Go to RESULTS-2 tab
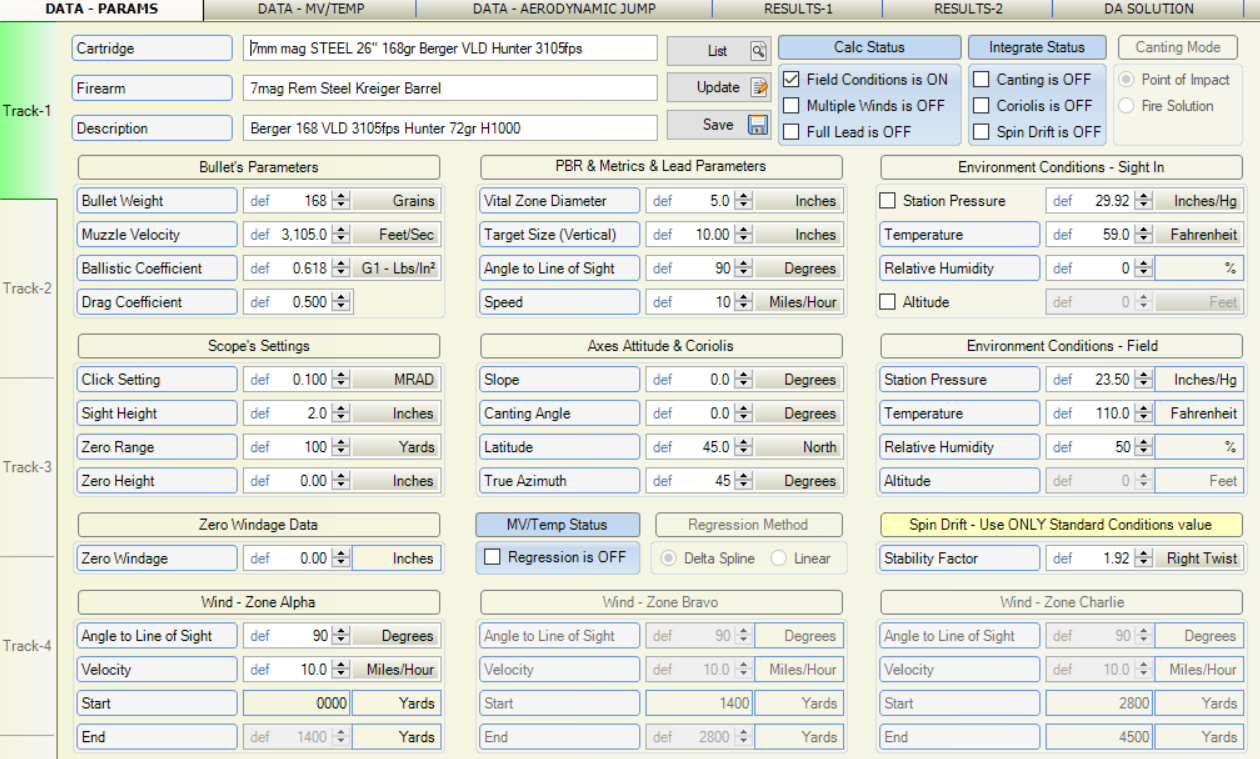1260x759 pixels. tap(967, 9)
